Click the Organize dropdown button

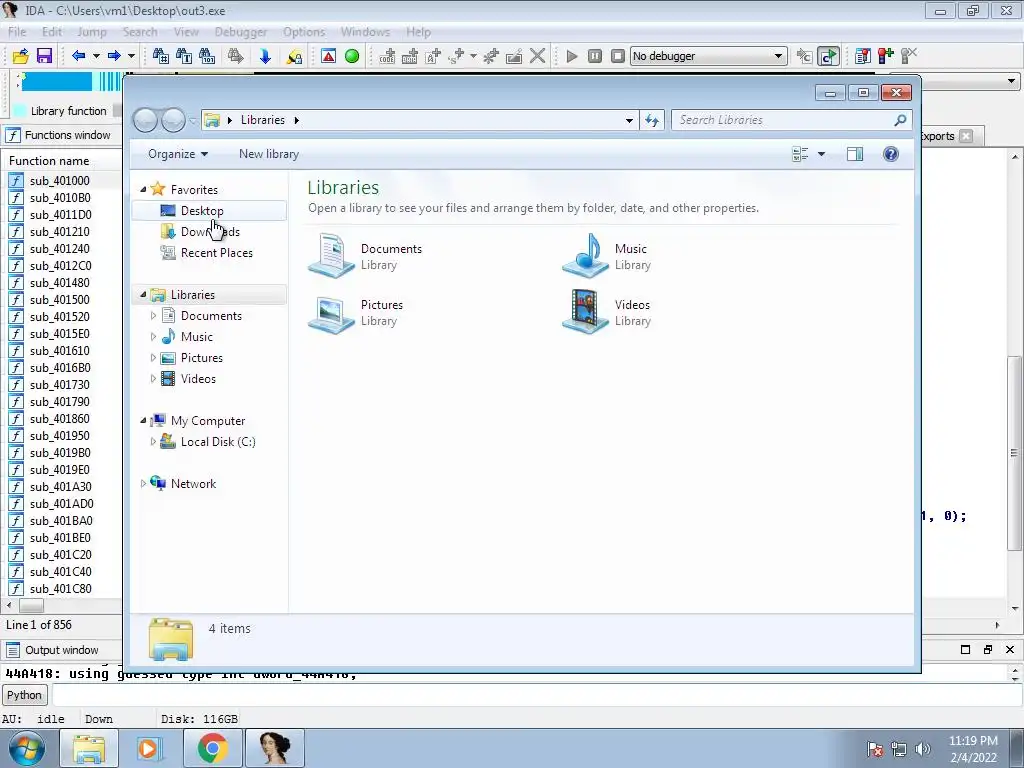click(x=178, y=154)
